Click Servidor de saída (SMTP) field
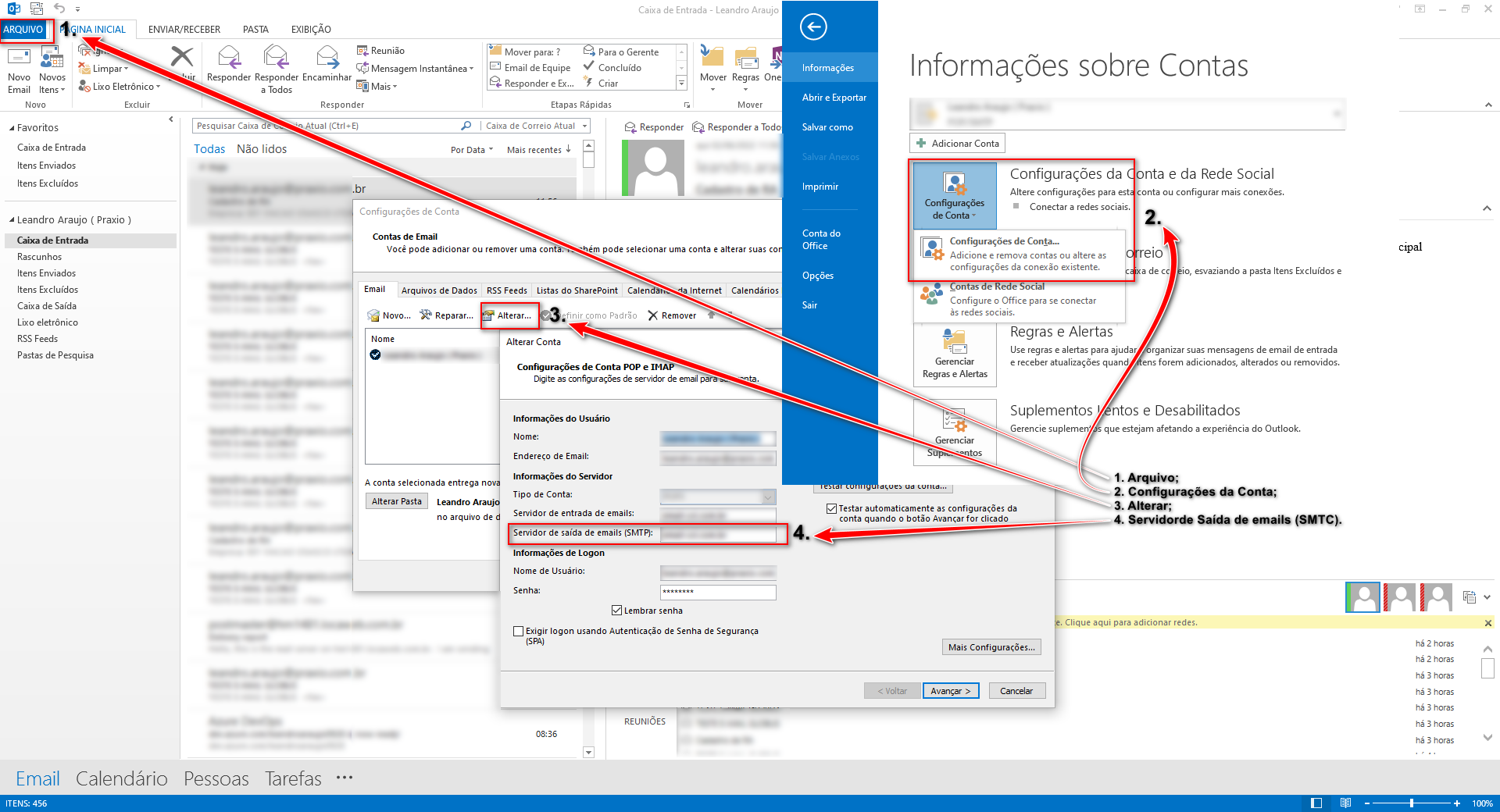This screenshot has width=1500, height=812. click(718, 534)
